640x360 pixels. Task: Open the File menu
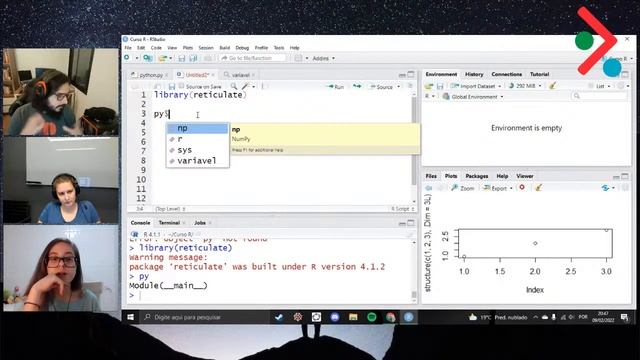[x=128, y=48]
